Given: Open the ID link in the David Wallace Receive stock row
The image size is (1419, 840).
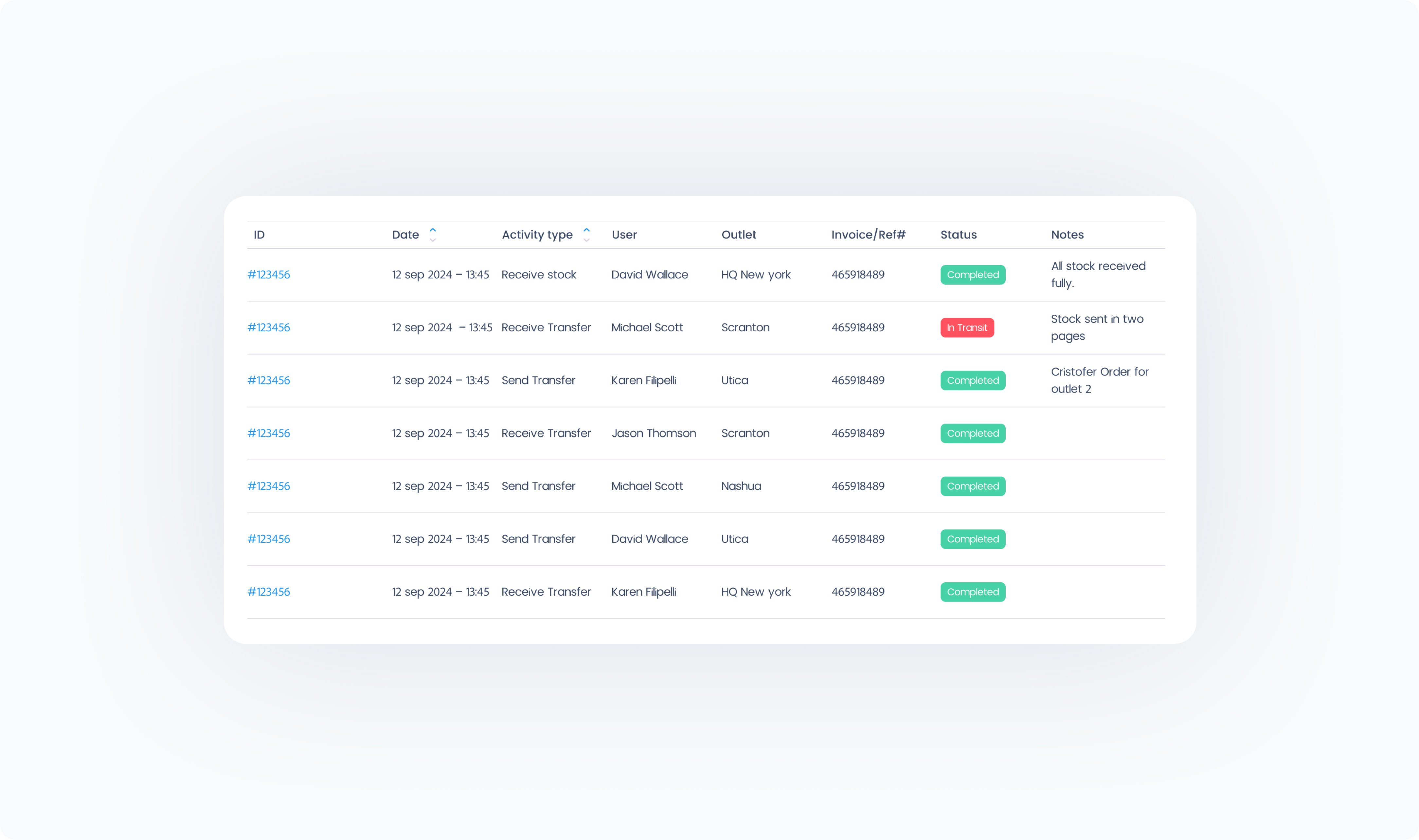Looking at the screenshot, I should [x=268, y=274].
